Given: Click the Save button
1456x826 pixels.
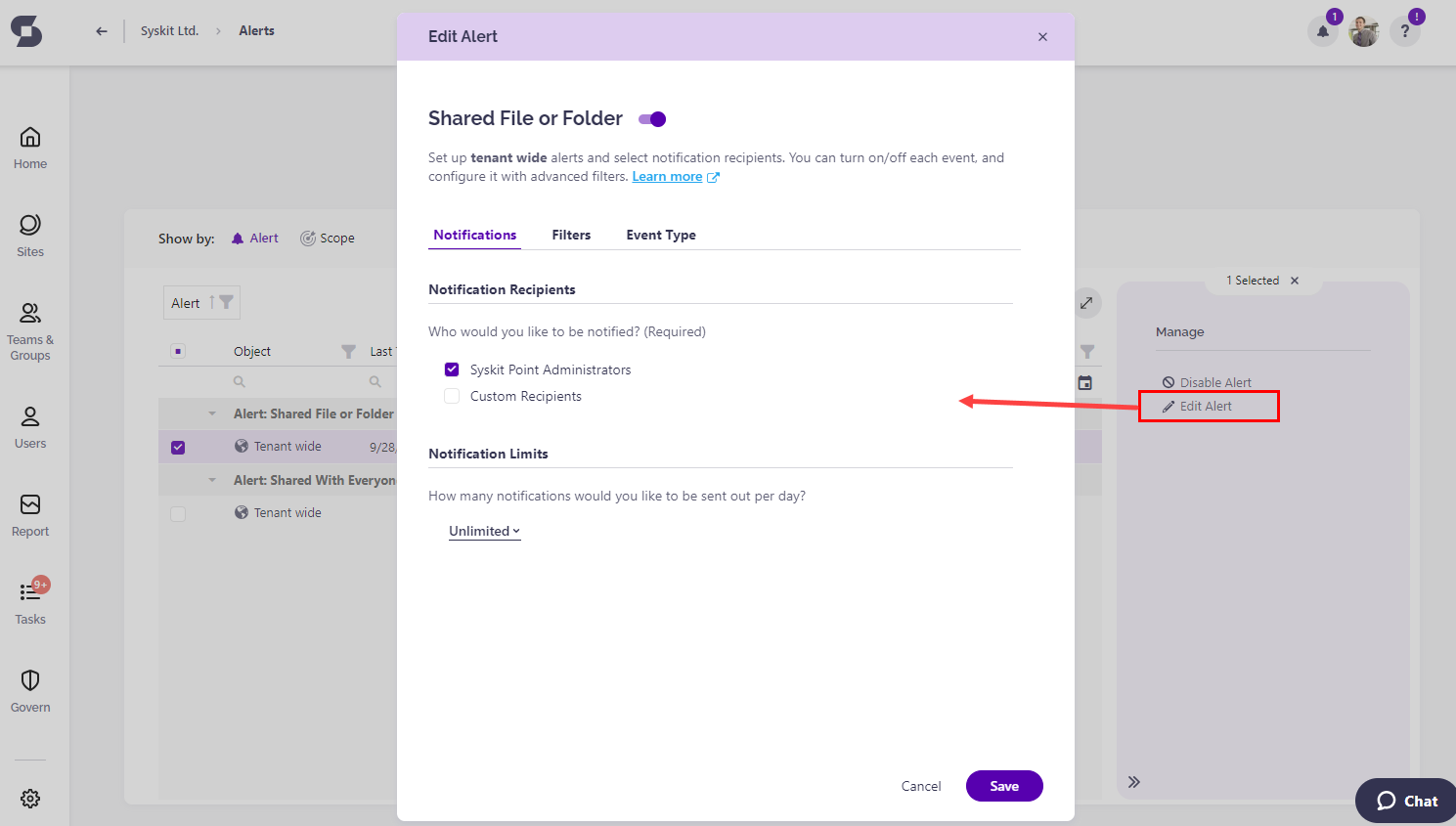Looking at the screenshot, I should (1004, 786).
